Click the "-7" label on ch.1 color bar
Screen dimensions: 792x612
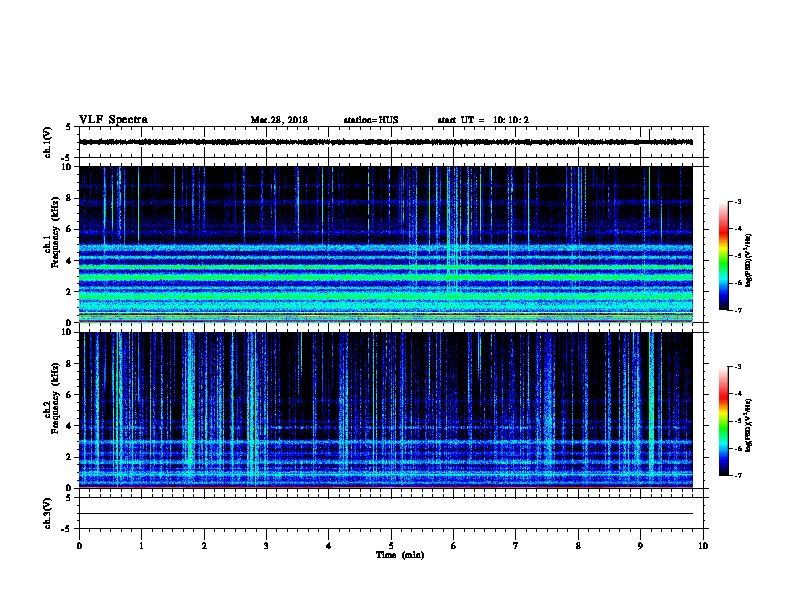(738, 310)
